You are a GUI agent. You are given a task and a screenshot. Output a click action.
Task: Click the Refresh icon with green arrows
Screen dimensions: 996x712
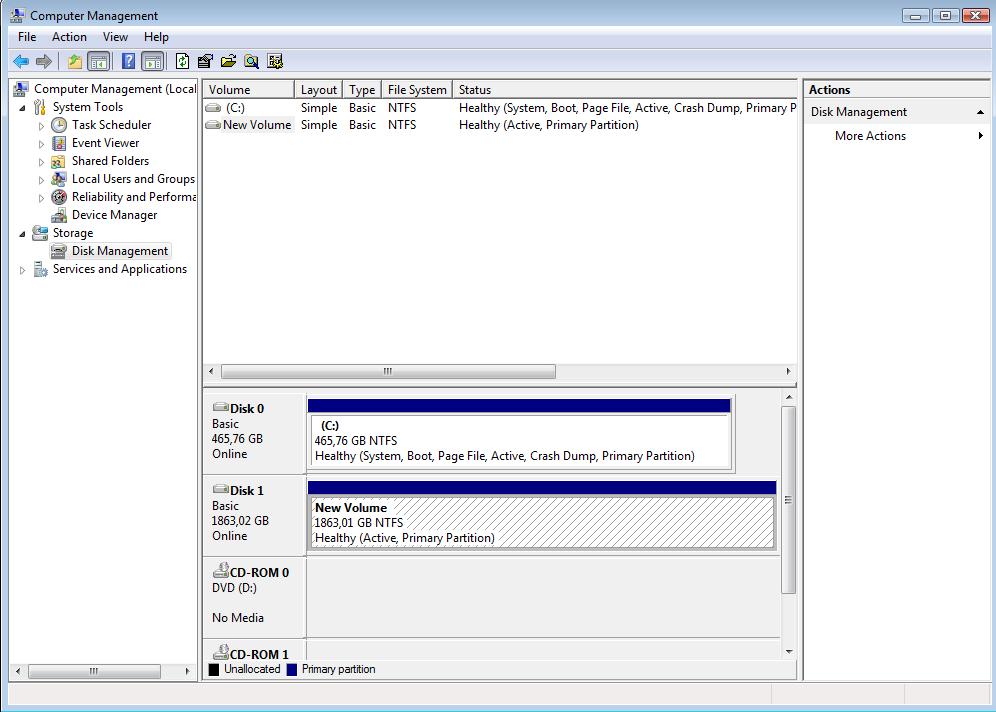click(182, 62)
